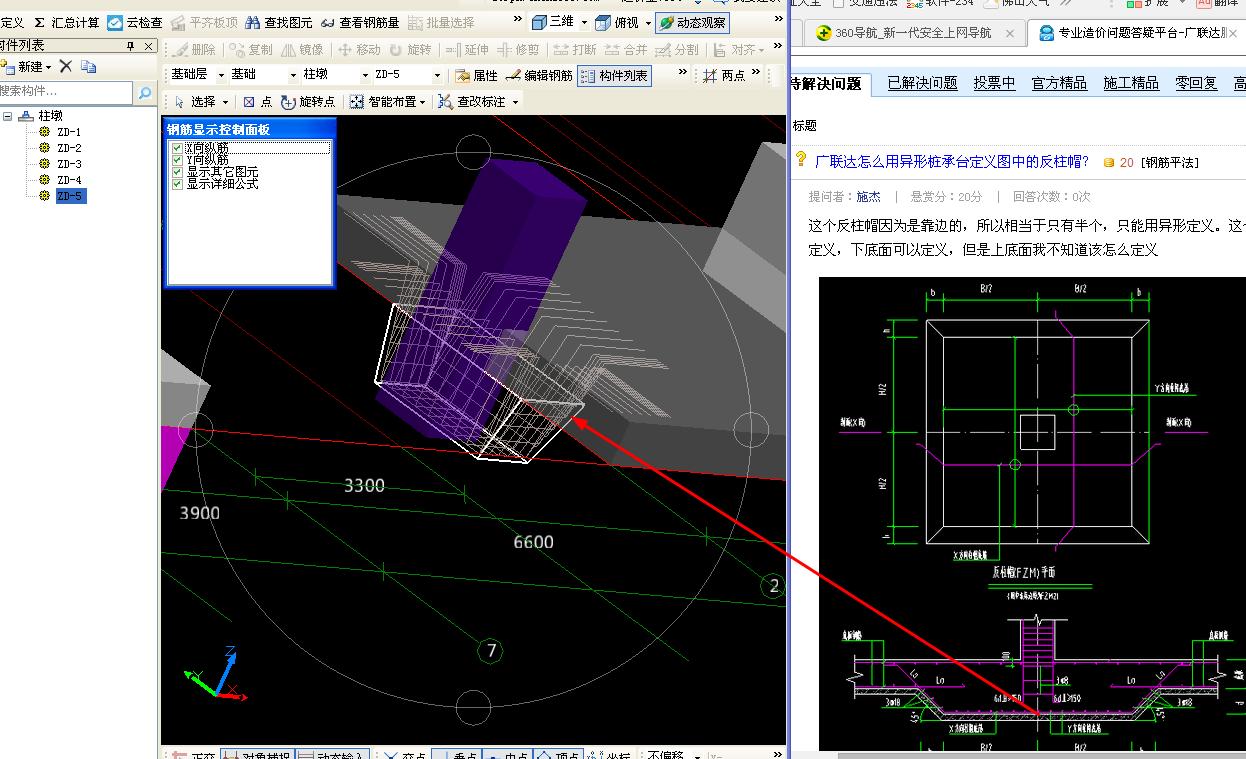
Task: Open the 官方精品 tab on webpage
Action: point(1060,83)
